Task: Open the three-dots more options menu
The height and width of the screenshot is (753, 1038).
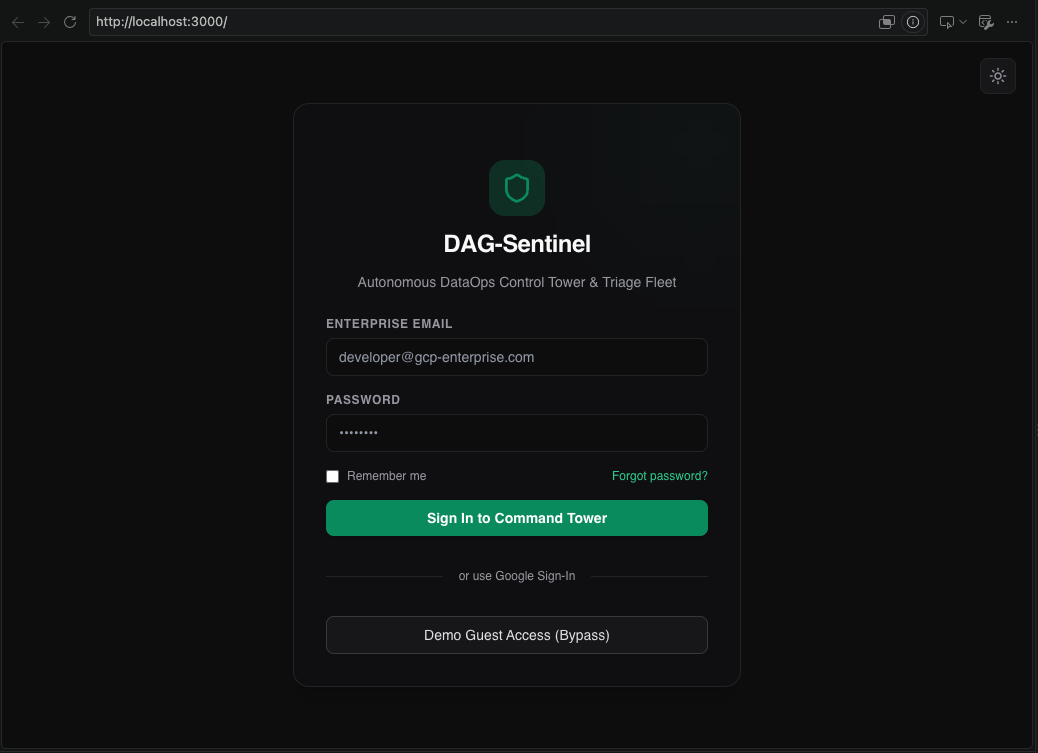Action: pos(1012,22)
